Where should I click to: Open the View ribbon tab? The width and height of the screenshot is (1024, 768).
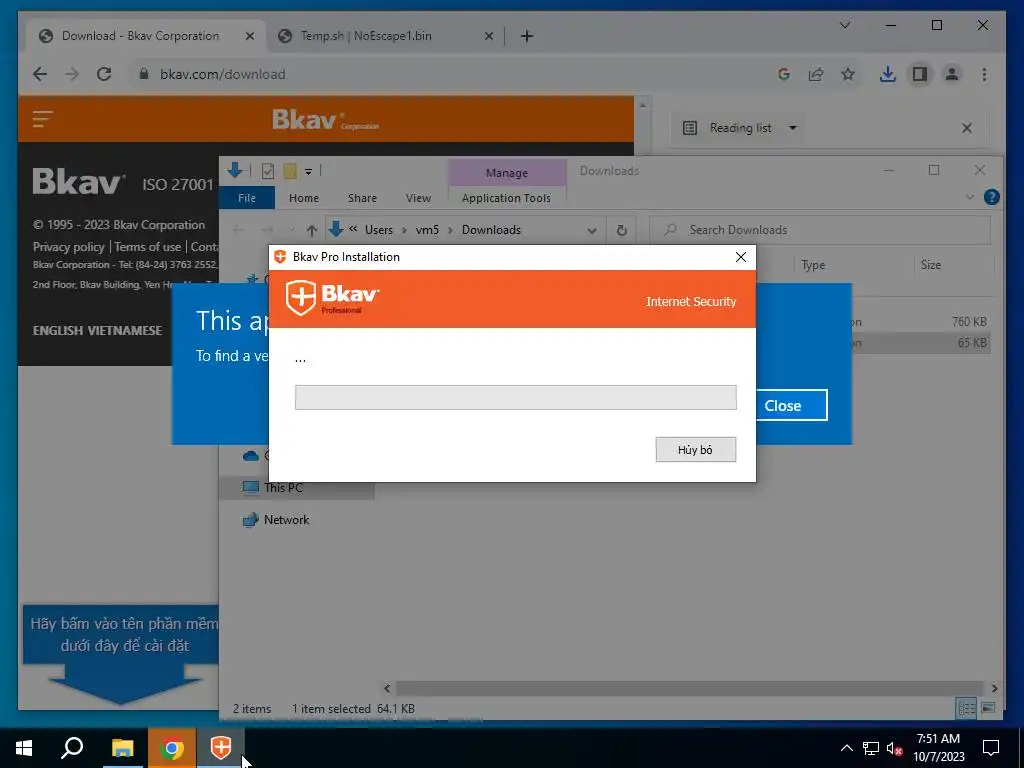418,198
